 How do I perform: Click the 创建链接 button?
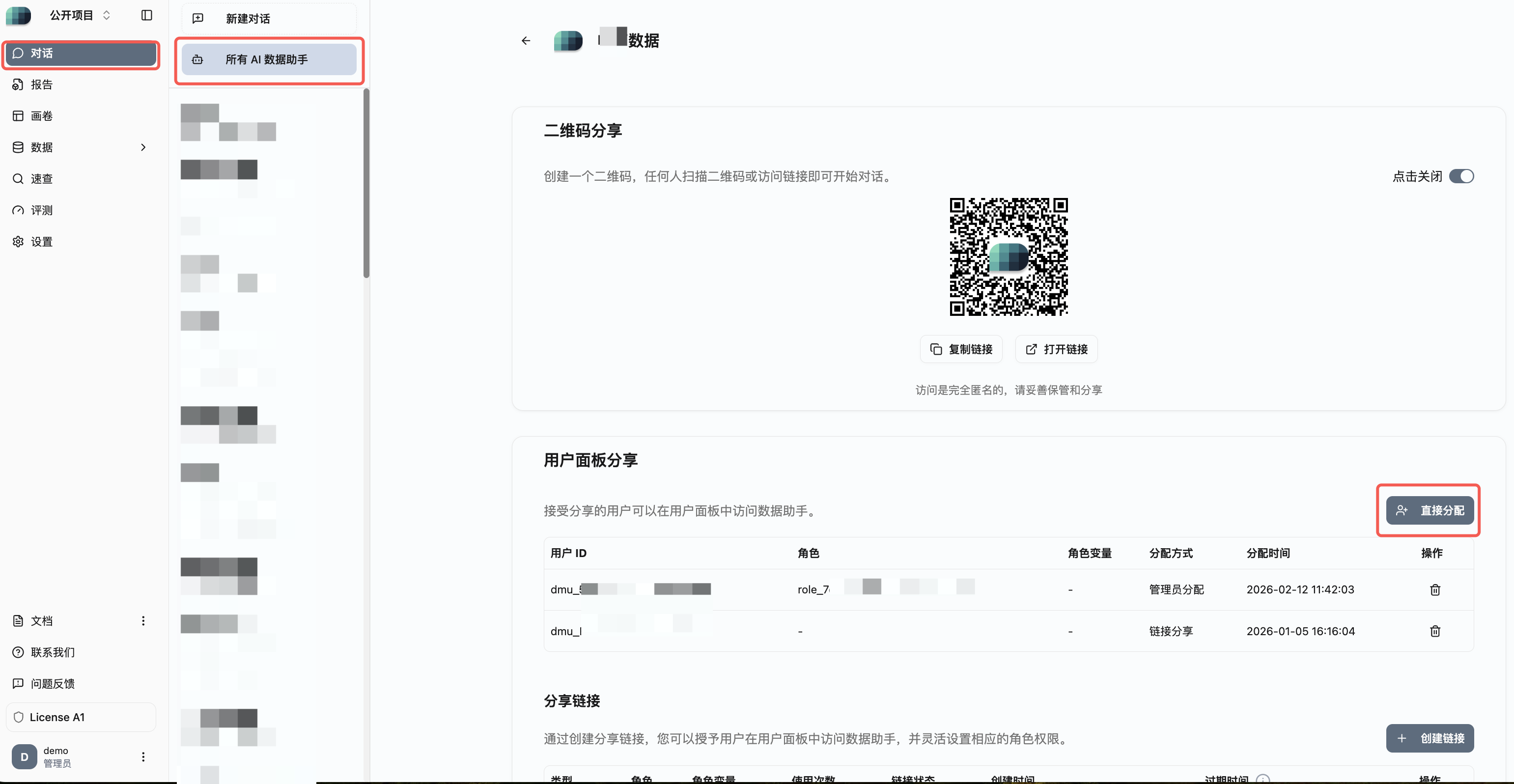pyautogui.click(x=1430, y=738)
